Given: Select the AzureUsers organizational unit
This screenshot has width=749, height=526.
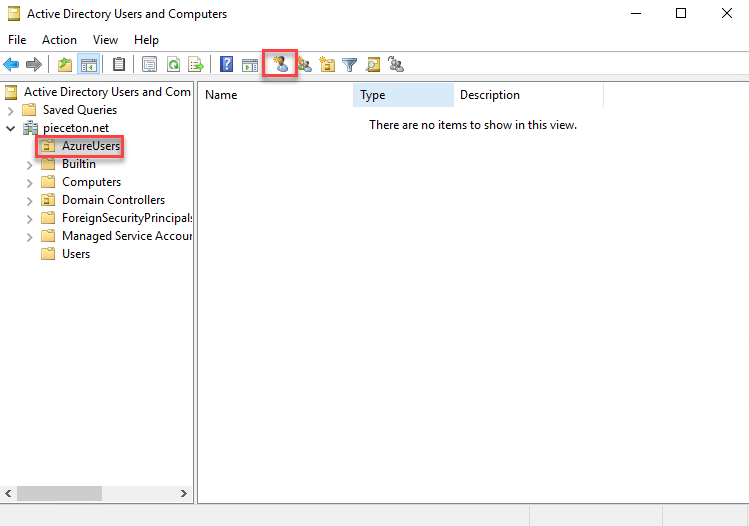Looking at the screenshot, I should point(91,146).
